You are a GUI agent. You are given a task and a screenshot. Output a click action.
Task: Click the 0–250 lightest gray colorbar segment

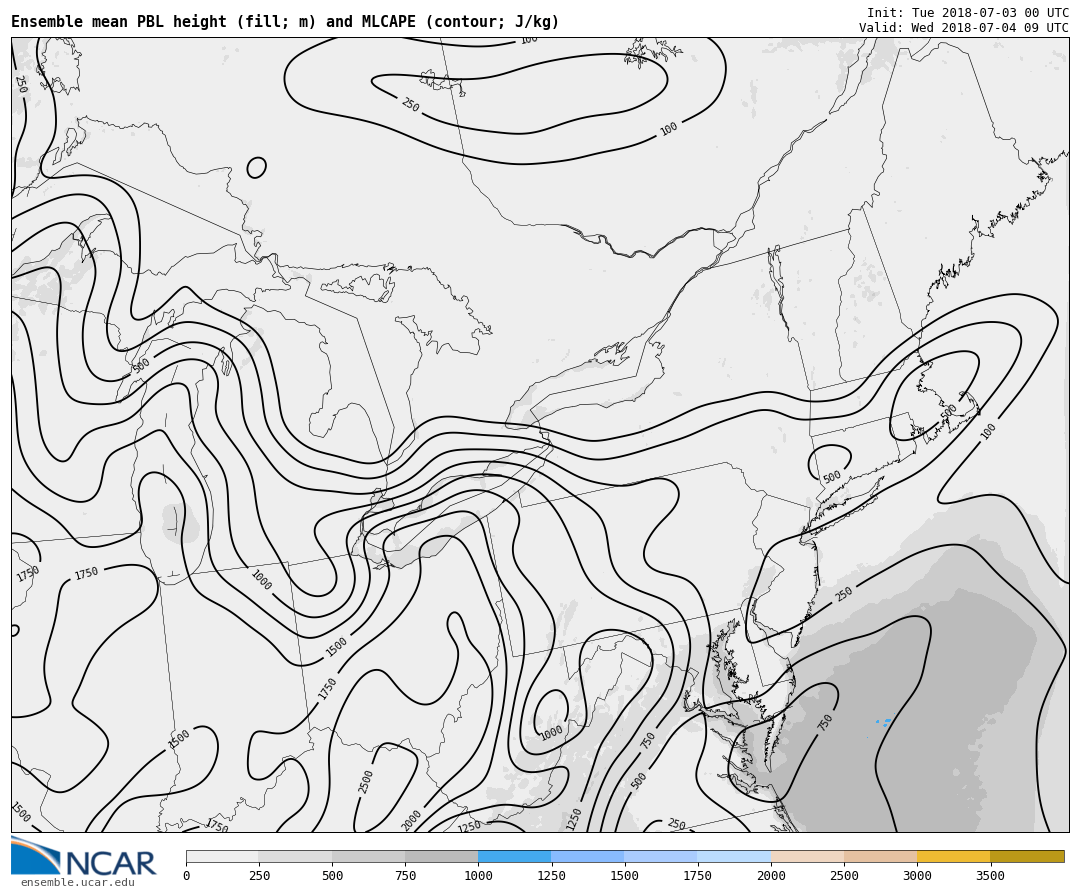(x=222, y=856)
